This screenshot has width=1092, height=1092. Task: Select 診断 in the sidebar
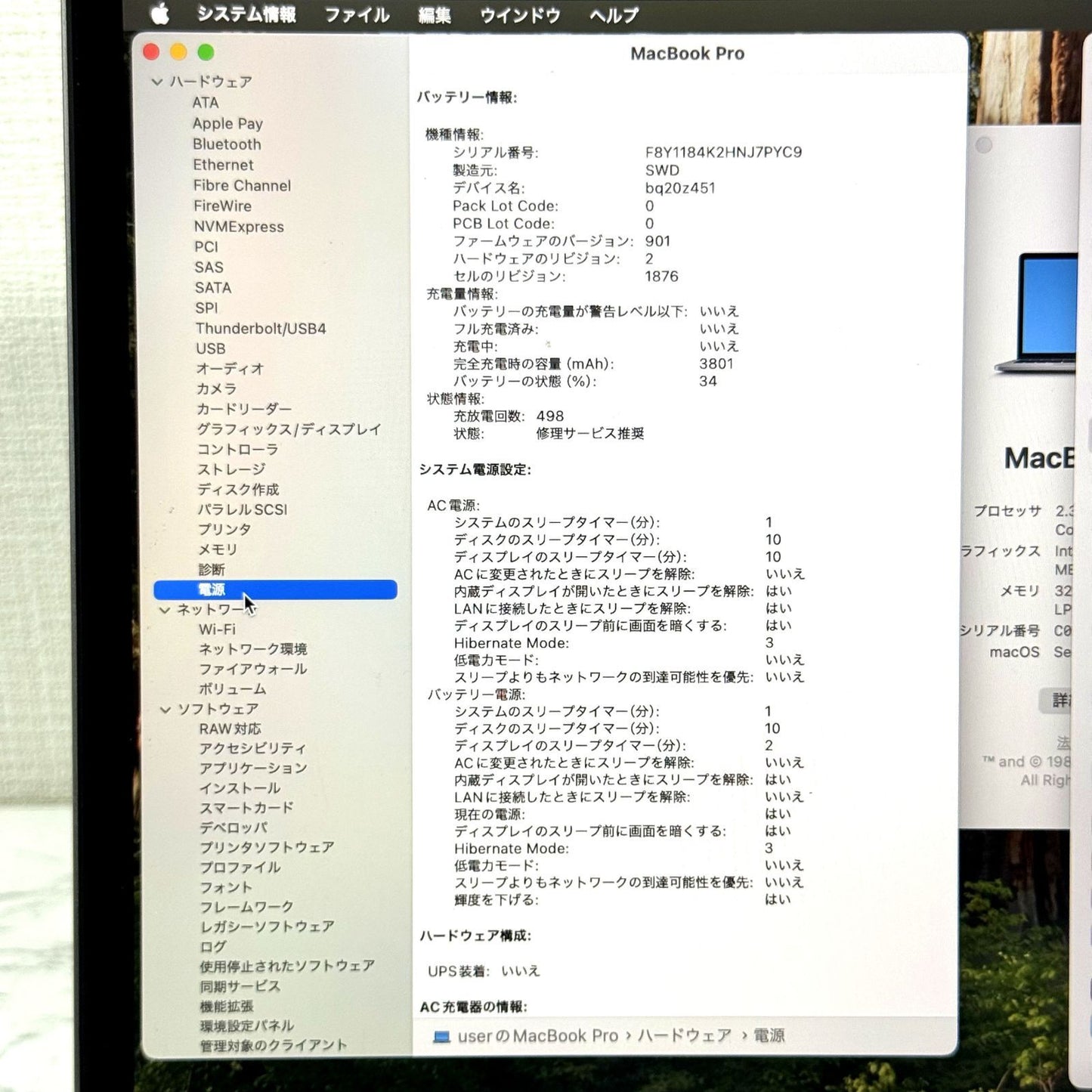click(x=212, y=570)
